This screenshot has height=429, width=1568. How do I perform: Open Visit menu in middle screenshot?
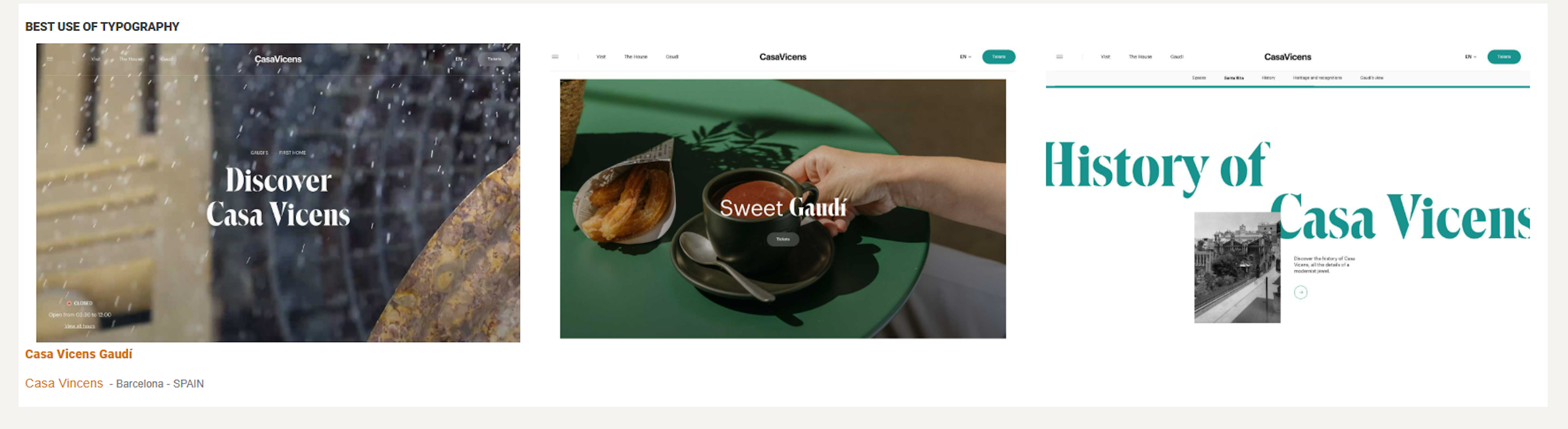tap(601, 57)
